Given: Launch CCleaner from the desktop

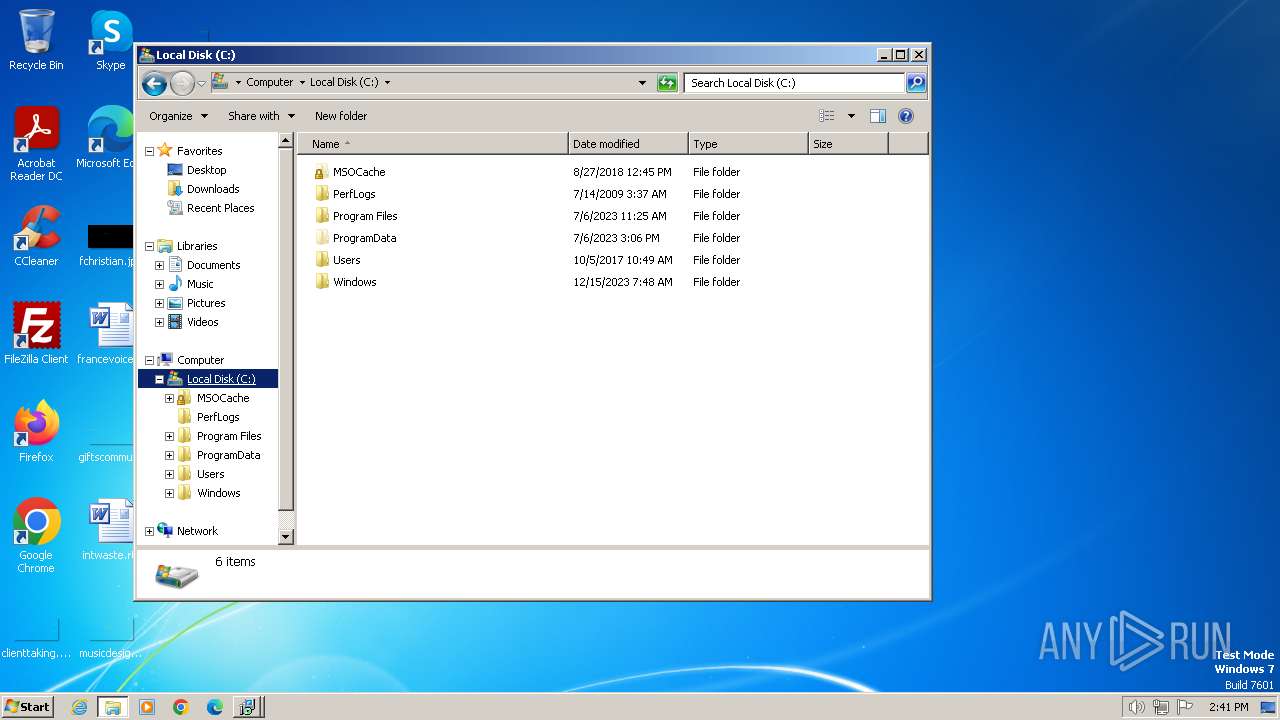Looking at the screenshot, I should click(x=36, y=236).
